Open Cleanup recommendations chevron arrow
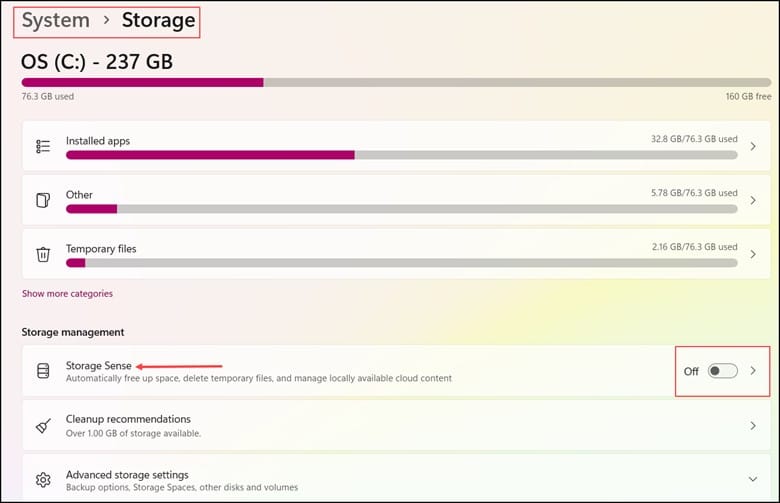The height and width of the screenshot is (503, 780). click(753, 426)
